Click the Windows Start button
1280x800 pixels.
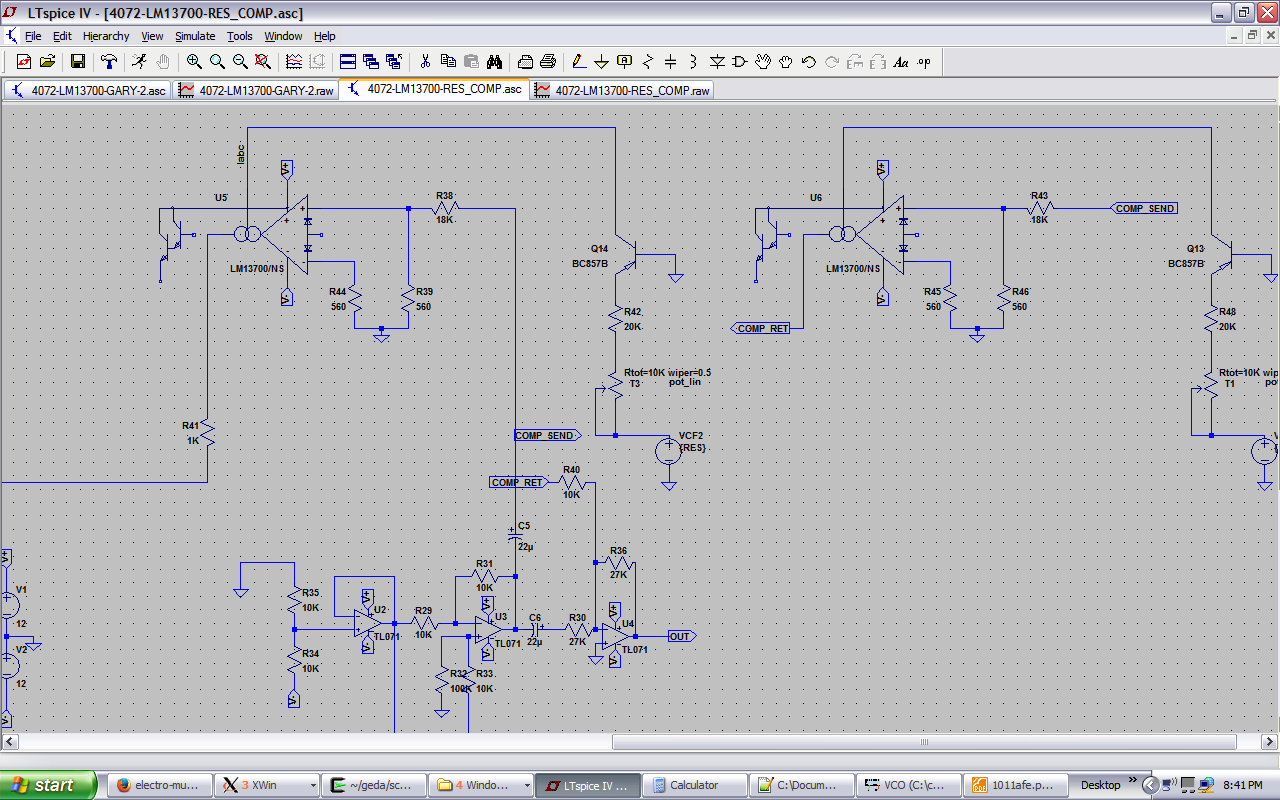(x=48, y=785)
